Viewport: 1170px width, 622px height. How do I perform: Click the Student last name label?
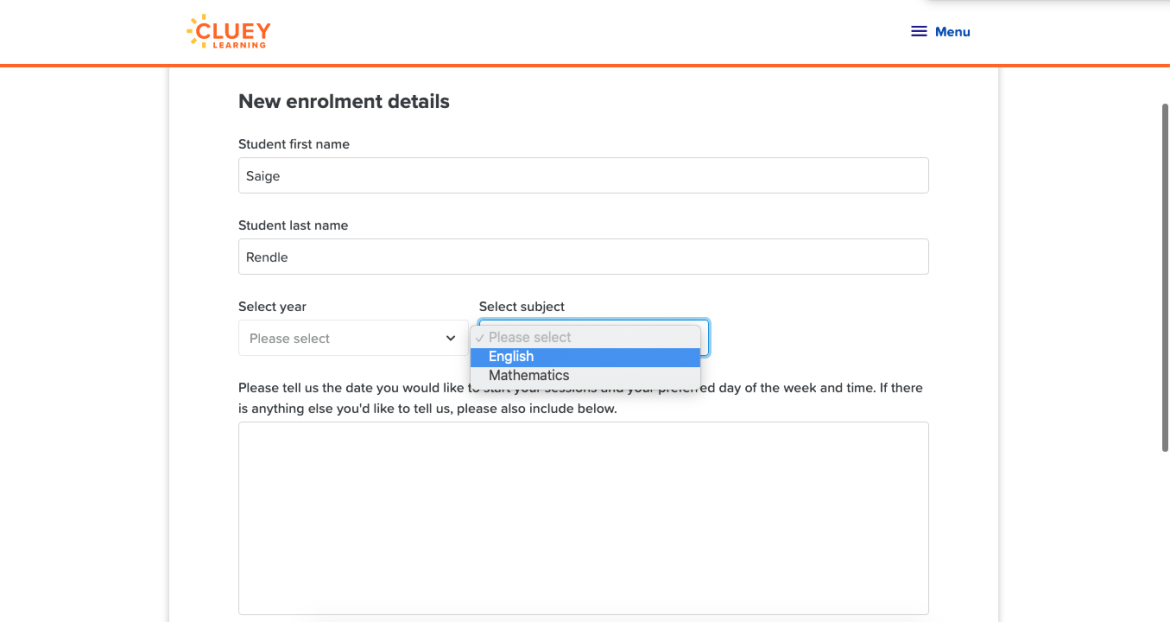coord(293,226)
